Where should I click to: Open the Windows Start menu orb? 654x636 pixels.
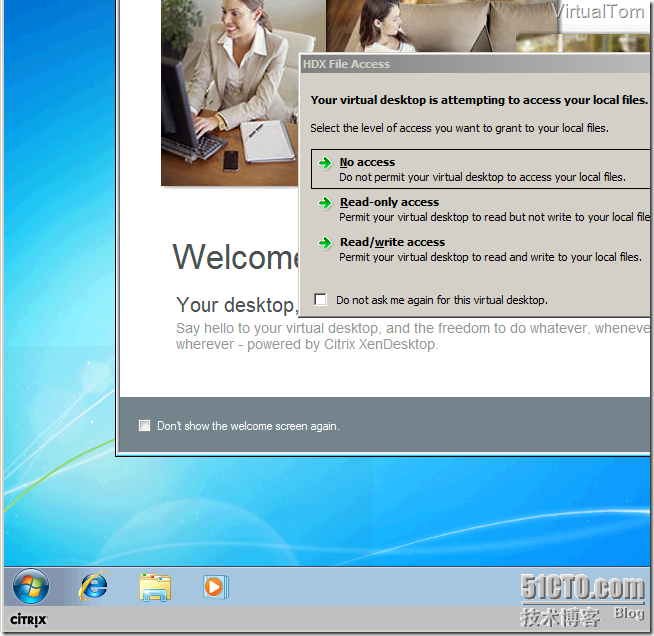pyautogui.click(x=31, y=586)
